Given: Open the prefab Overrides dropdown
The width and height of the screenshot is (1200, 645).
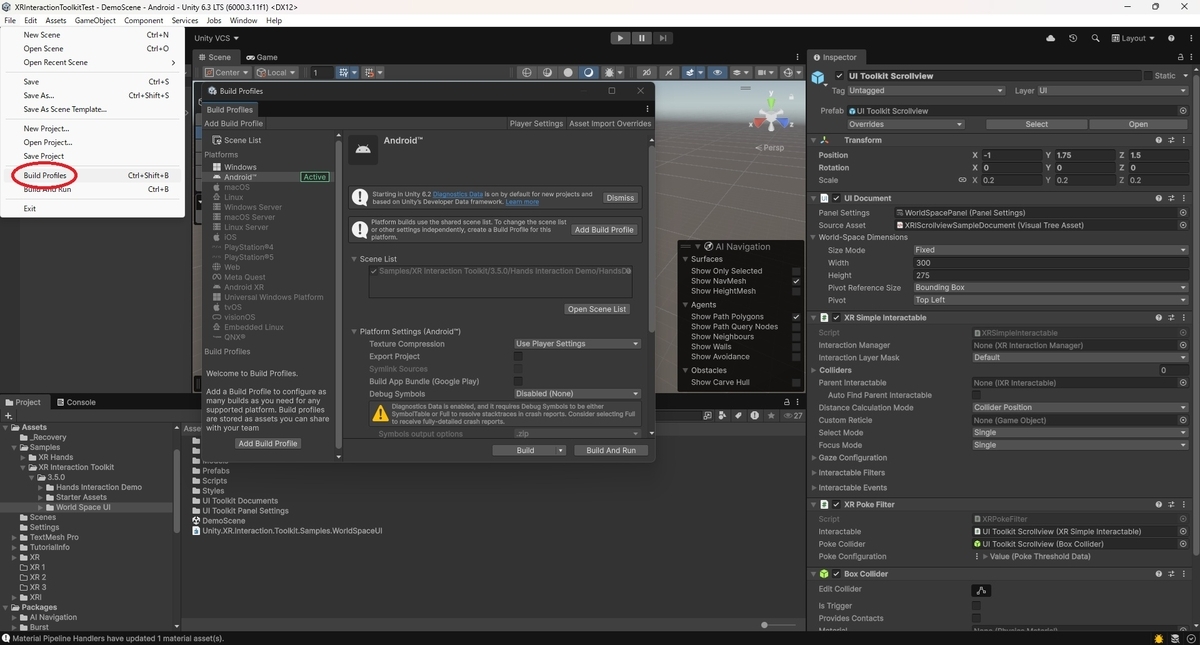Looking at the screenshot, I should pyautogui.click(x=906, y=124).
